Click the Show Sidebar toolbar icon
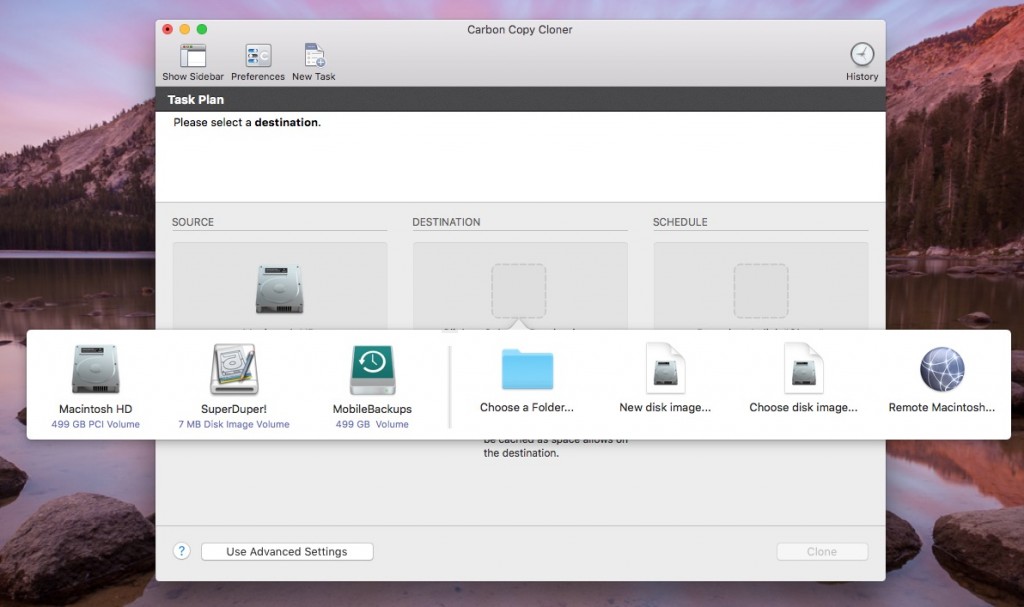1024x607 pixels. click(193, 56)
